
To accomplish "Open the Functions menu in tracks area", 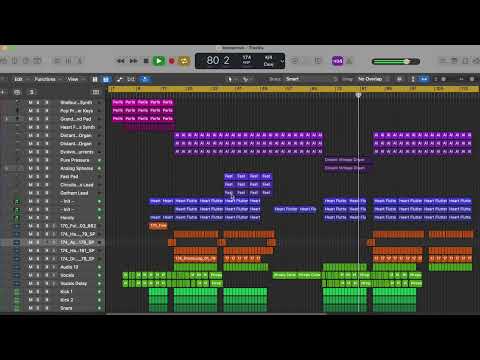I will point(45,79).
